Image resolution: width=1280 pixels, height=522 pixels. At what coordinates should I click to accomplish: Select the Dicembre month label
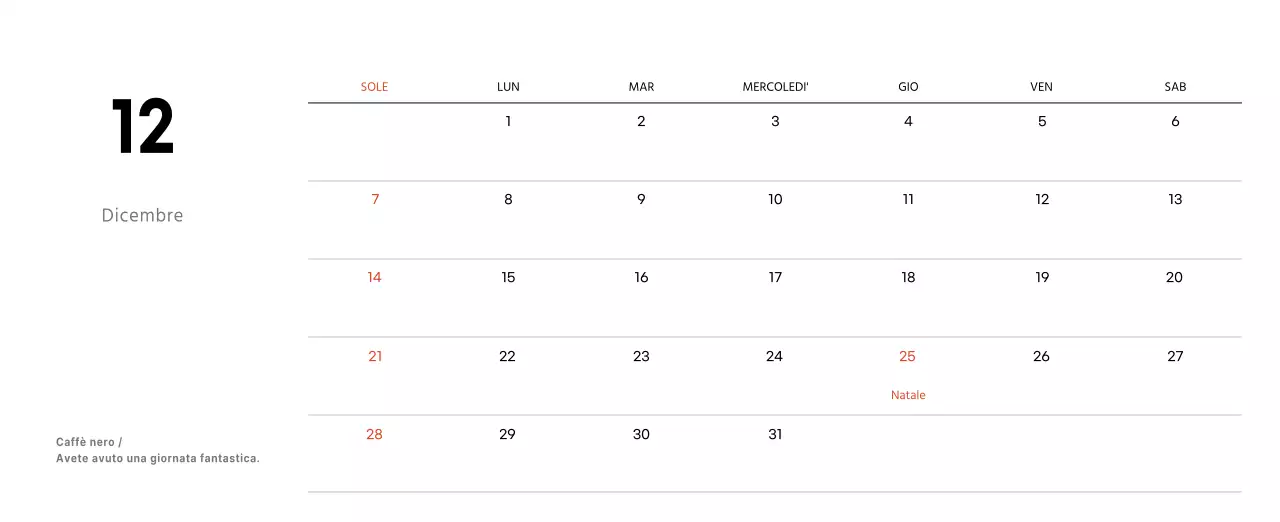[x=142, y=215]
